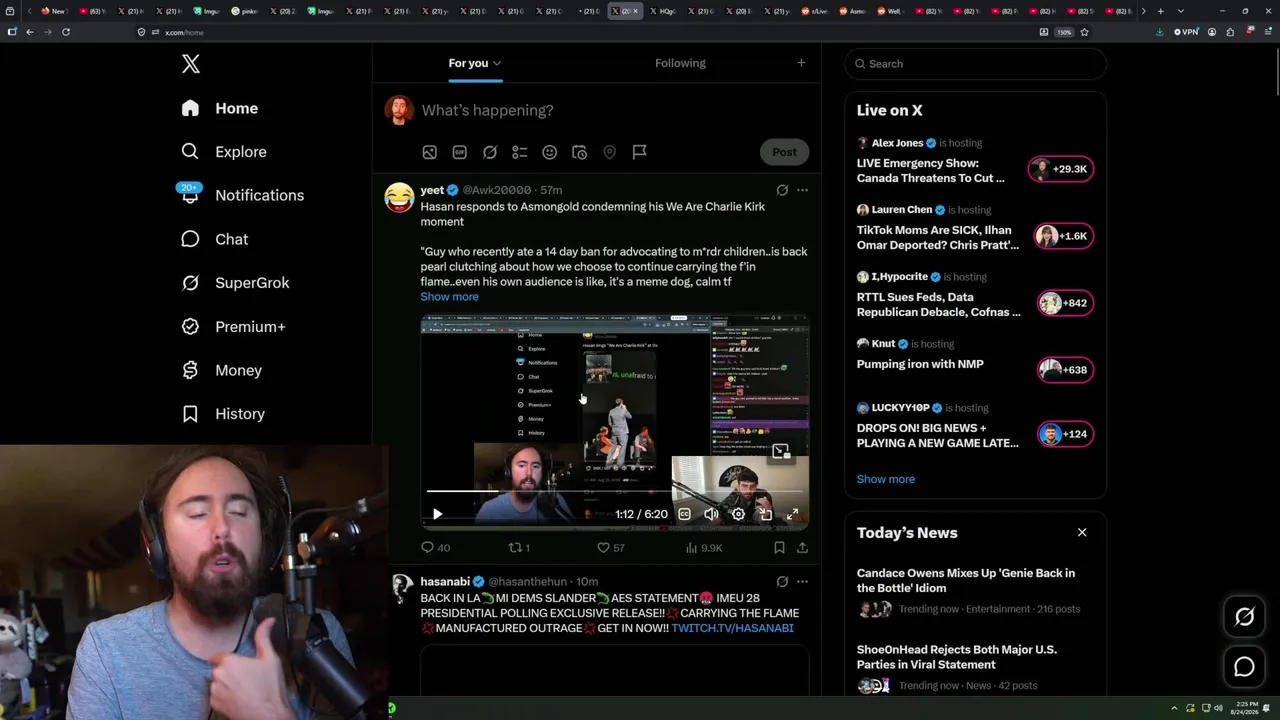Click the Grok icon in the composer
1280x720 pixels.
(489, 152)
